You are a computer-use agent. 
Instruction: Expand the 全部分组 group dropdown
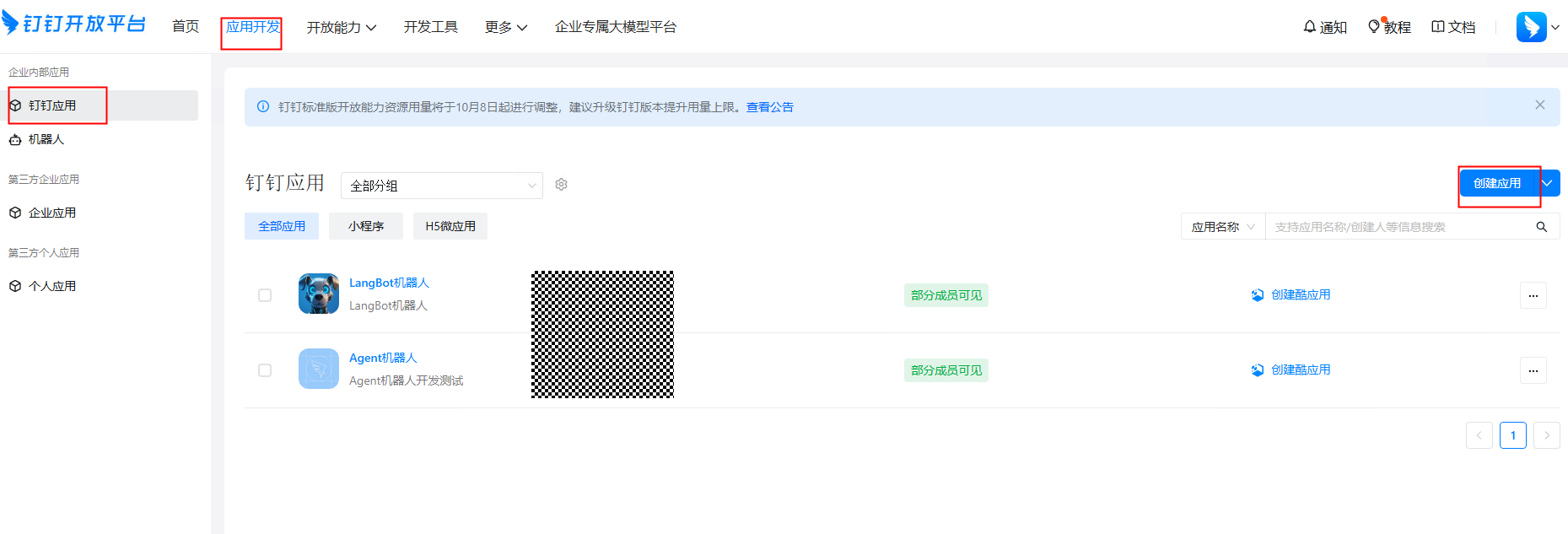442,186
